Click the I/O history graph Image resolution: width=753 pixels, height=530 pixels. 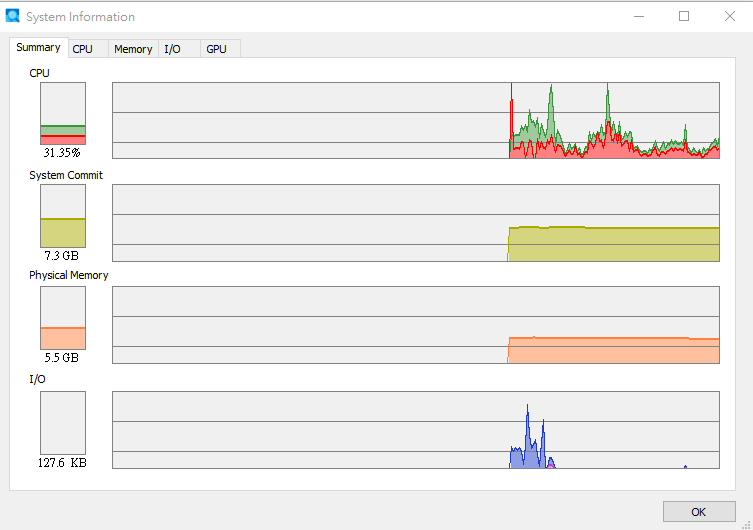[416, 430]
